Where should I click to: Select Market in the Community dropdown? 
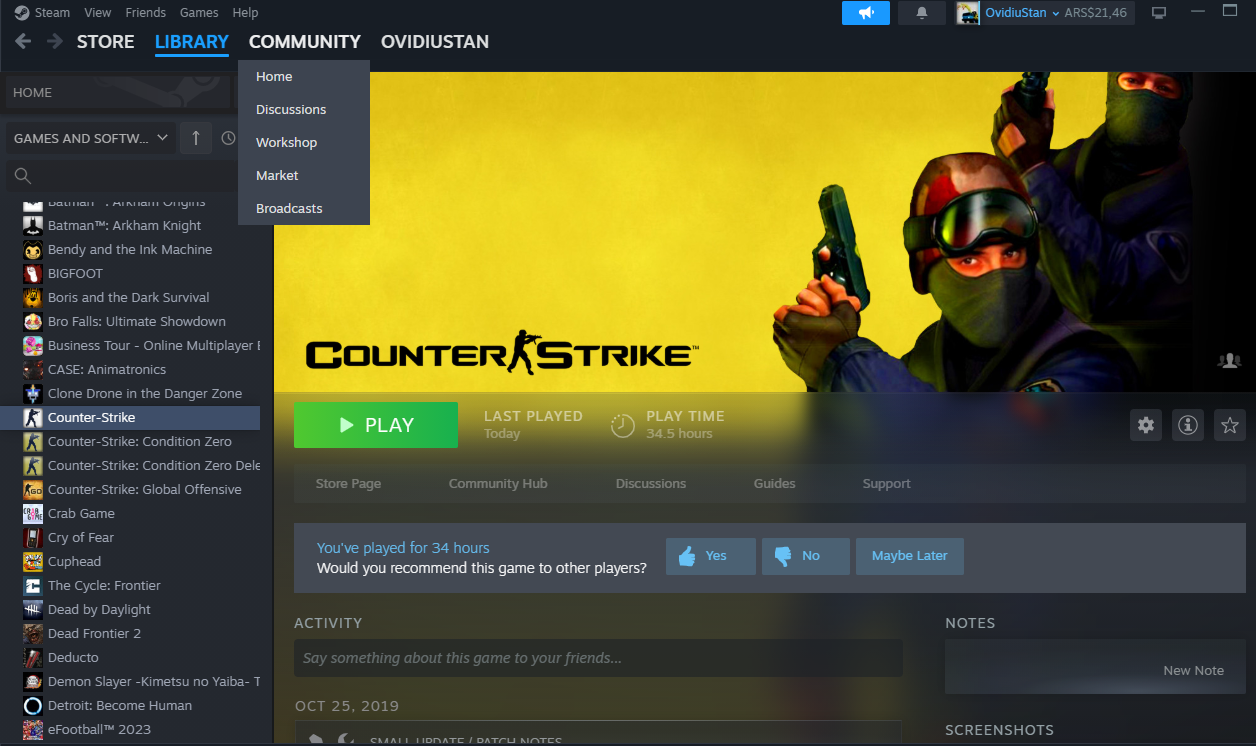click(x=277, y=175)
